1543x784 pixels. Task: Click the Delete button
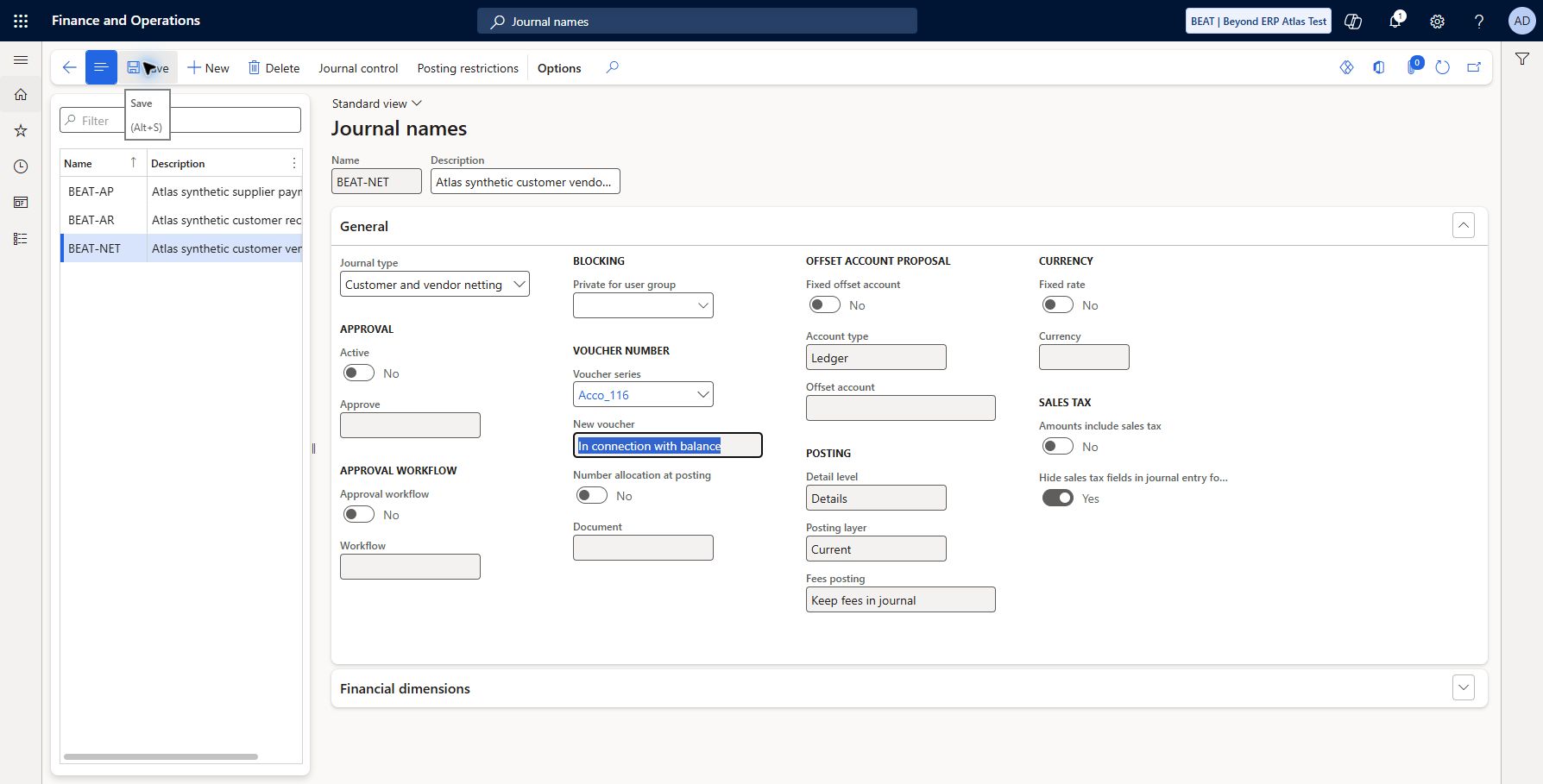click(274, 68)
